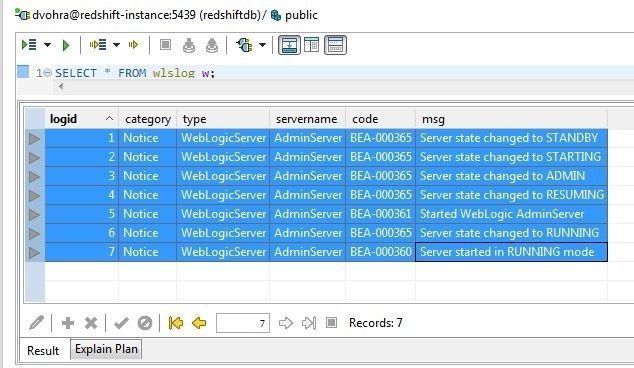
Task: Click the BEA-000361 code cell
Action: 380,214
